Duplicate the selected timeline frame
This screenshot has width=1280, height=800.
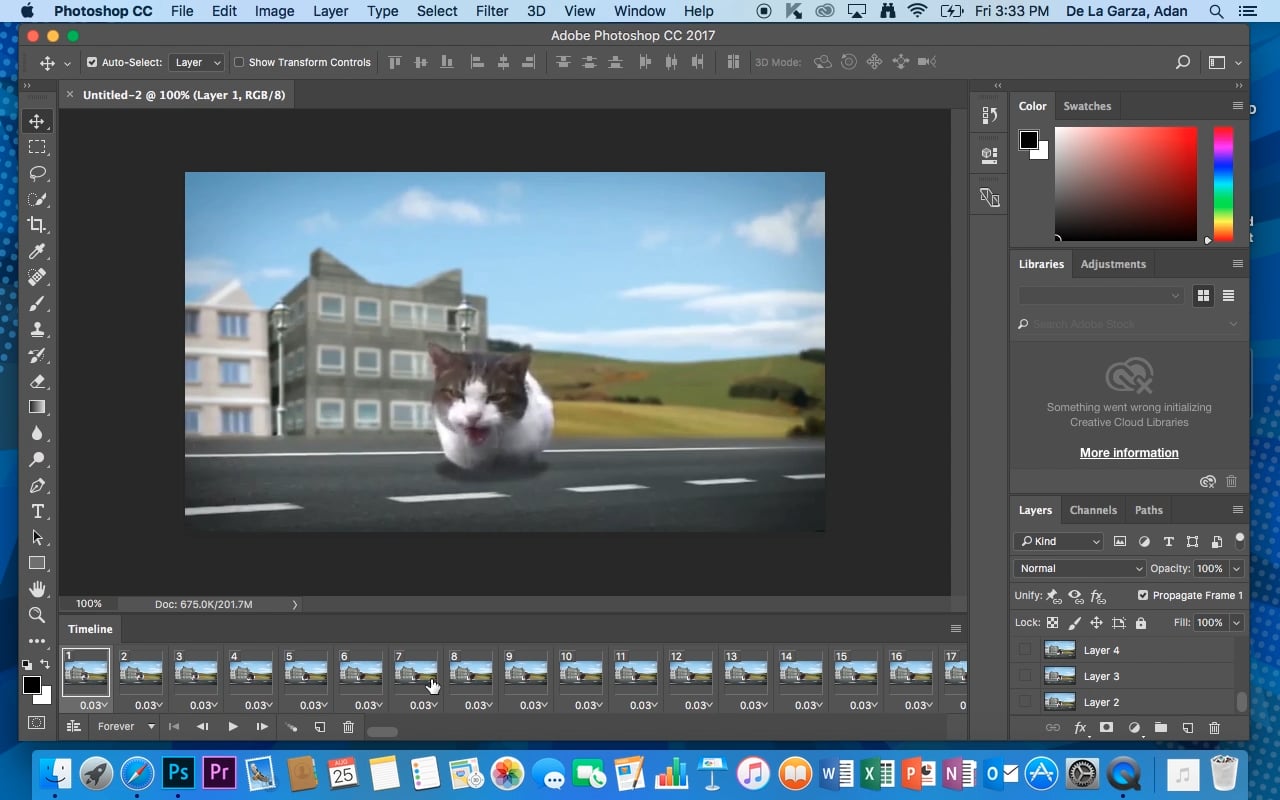(x=320, y=727)
